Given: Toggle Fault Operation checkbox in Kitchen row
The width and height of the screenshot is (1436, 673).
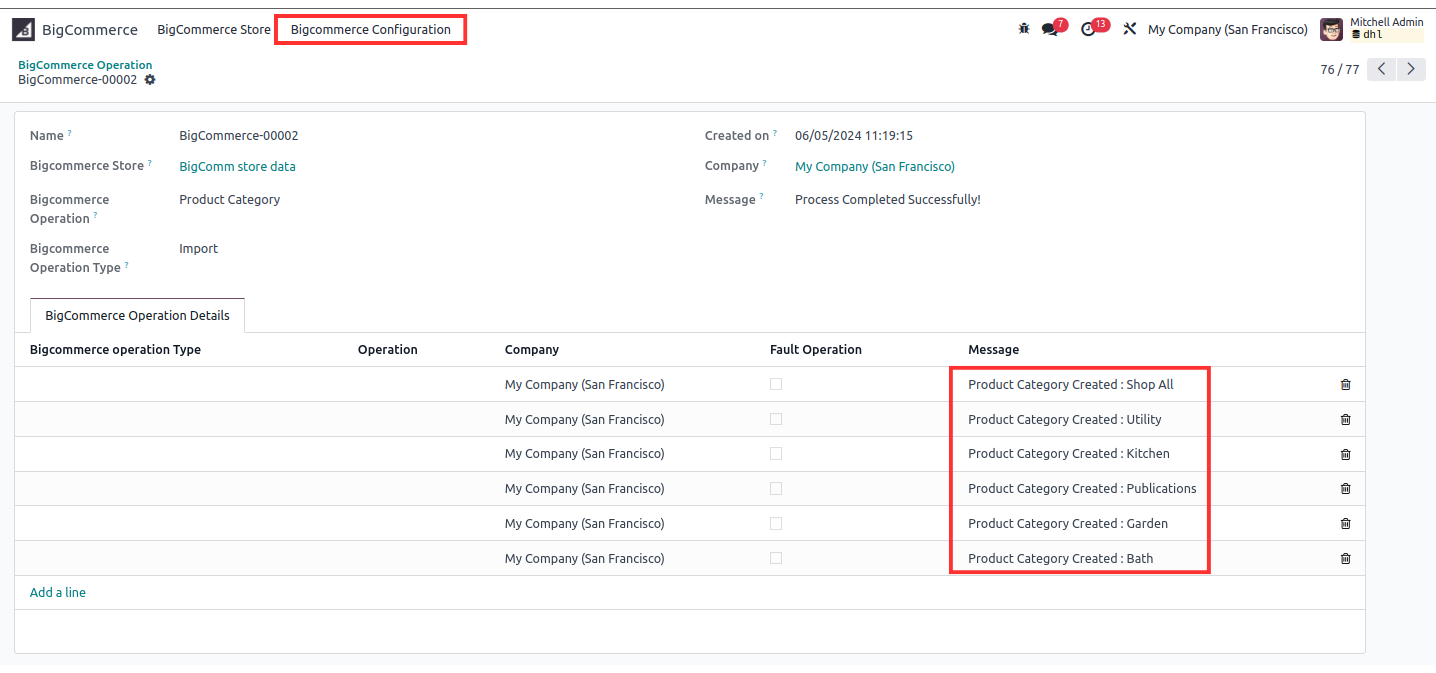Looking at the screenshot, I should 776,453.
